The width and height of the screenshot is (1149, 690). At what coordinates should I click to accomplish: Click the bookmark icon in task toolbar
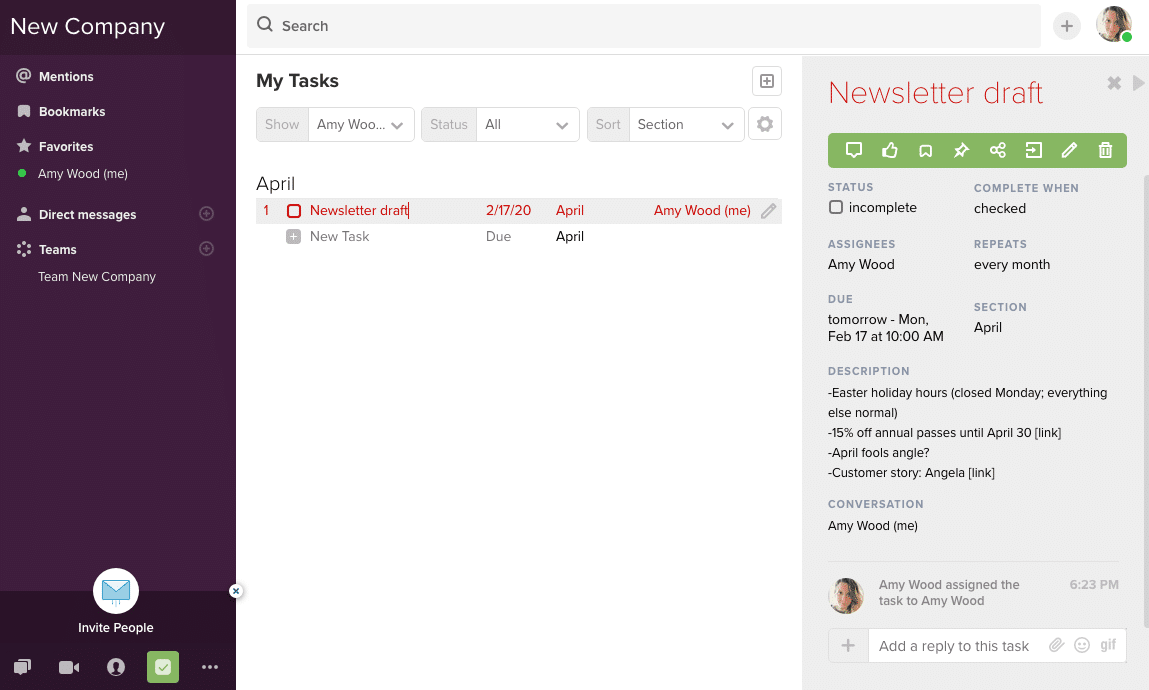click(925, 150)
